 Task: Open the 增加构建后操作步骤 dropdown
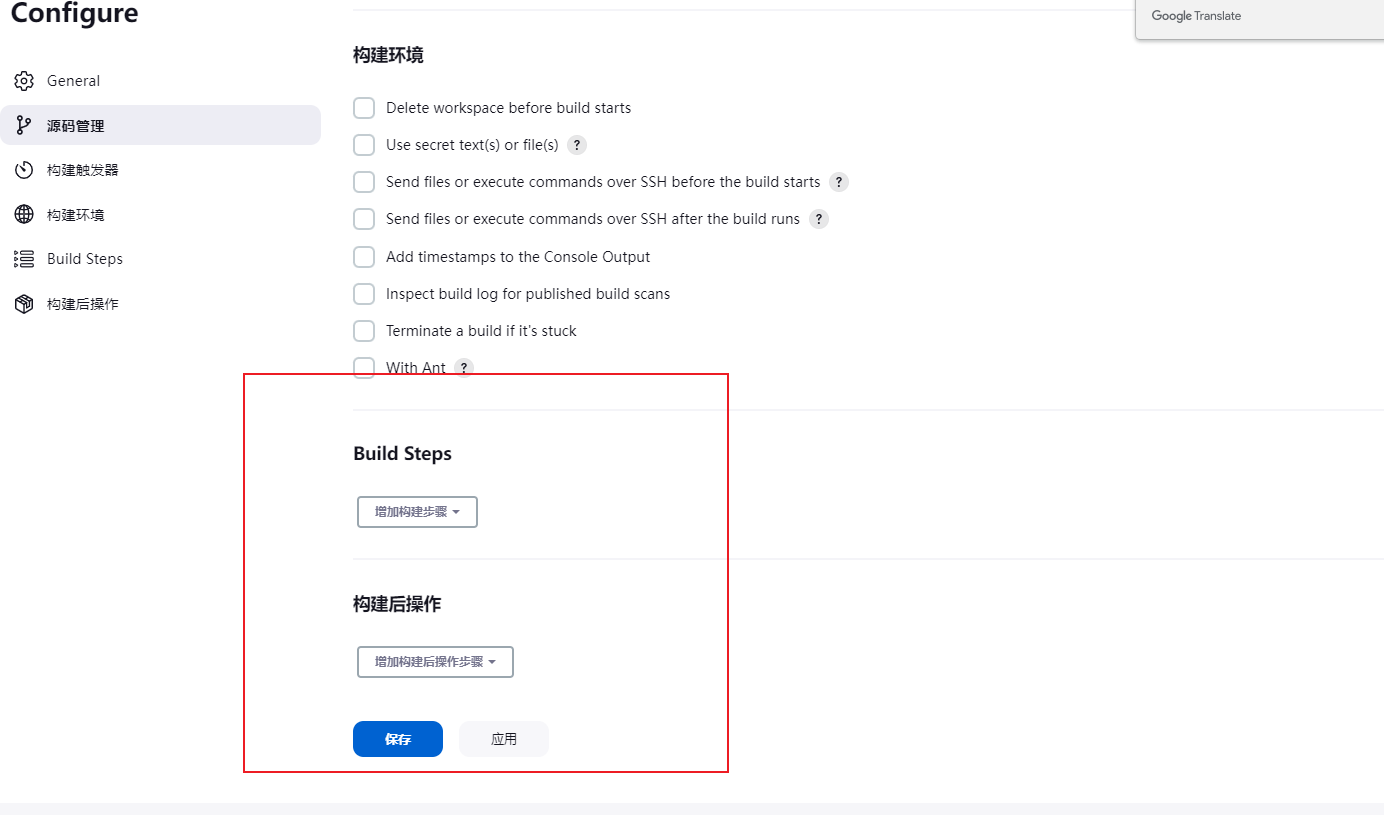[435, 662]
